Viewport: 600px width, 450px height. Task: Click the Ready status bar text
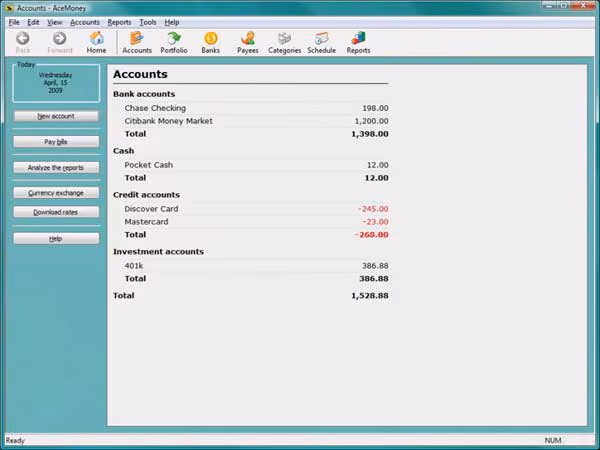(15, 440)
